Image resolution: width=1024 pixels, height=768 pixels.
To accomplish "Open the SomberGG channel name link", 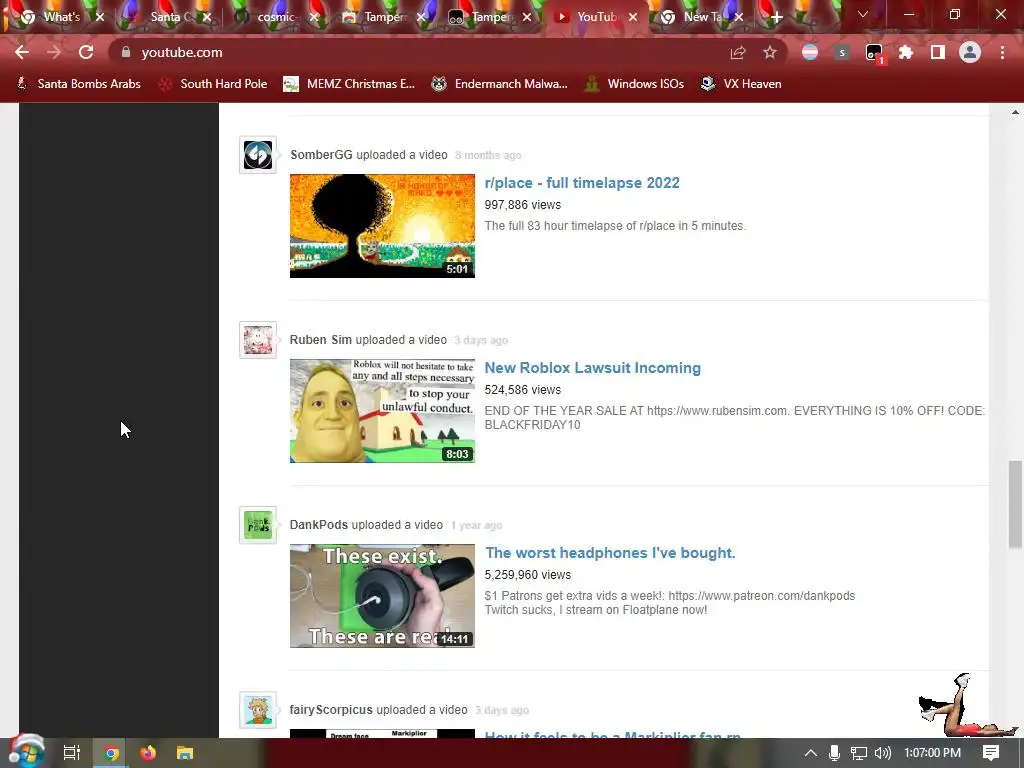I will (321, 155).
